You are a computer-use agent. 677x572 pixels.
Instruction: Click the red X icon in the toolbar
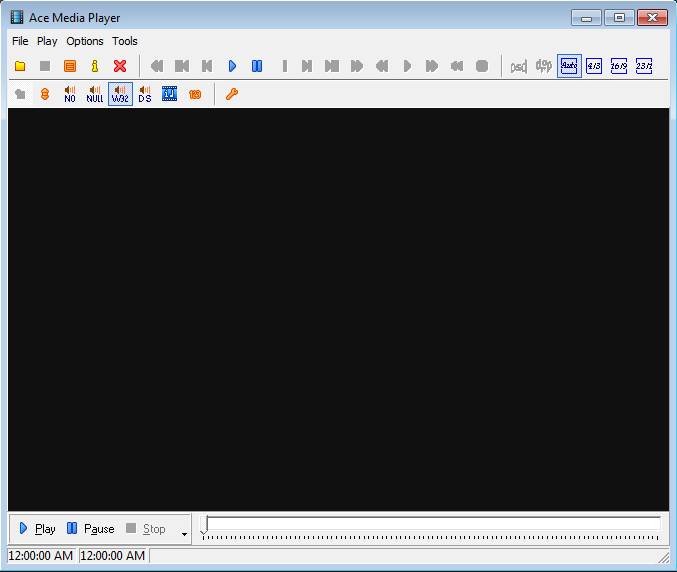(120, 66)
